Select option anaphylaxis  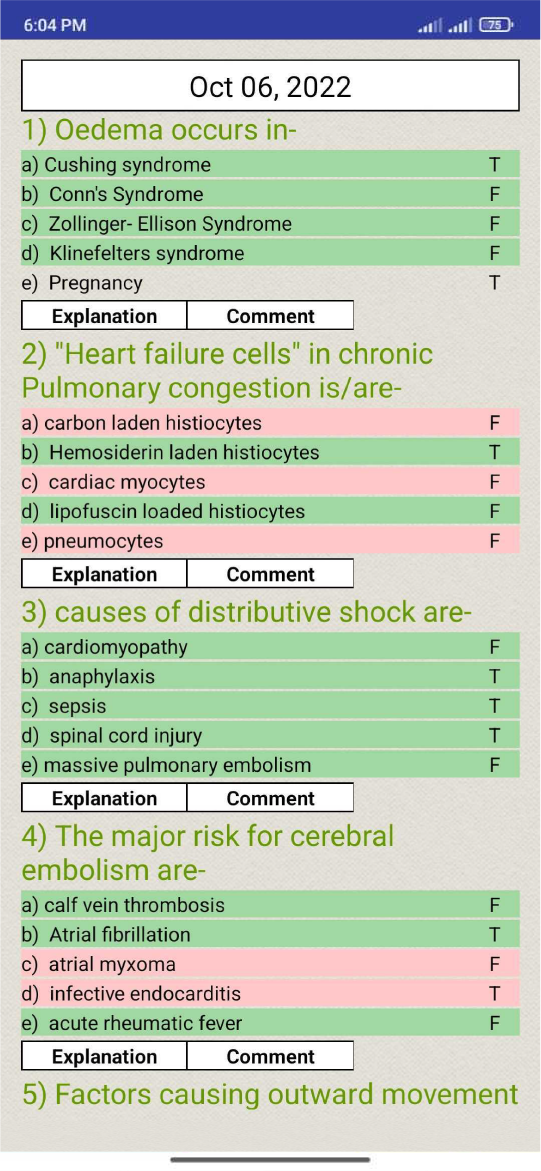point(270,677)
